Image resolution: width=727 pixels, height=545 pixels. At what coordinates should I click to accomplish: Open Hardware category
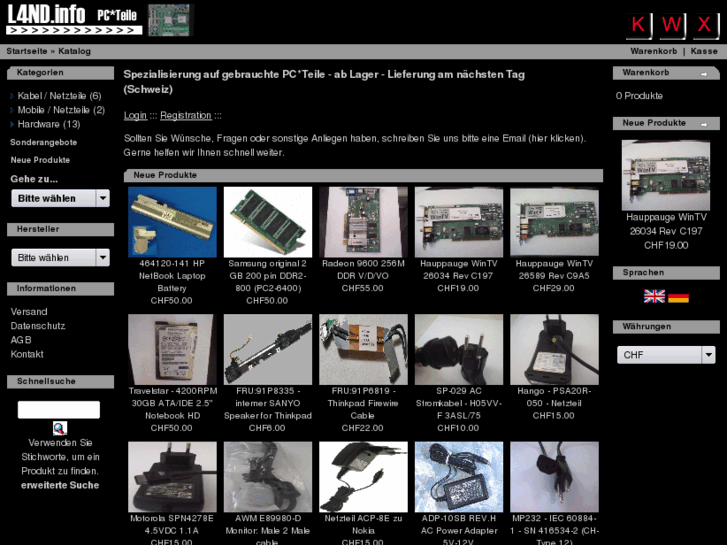[x=49, y=124]
